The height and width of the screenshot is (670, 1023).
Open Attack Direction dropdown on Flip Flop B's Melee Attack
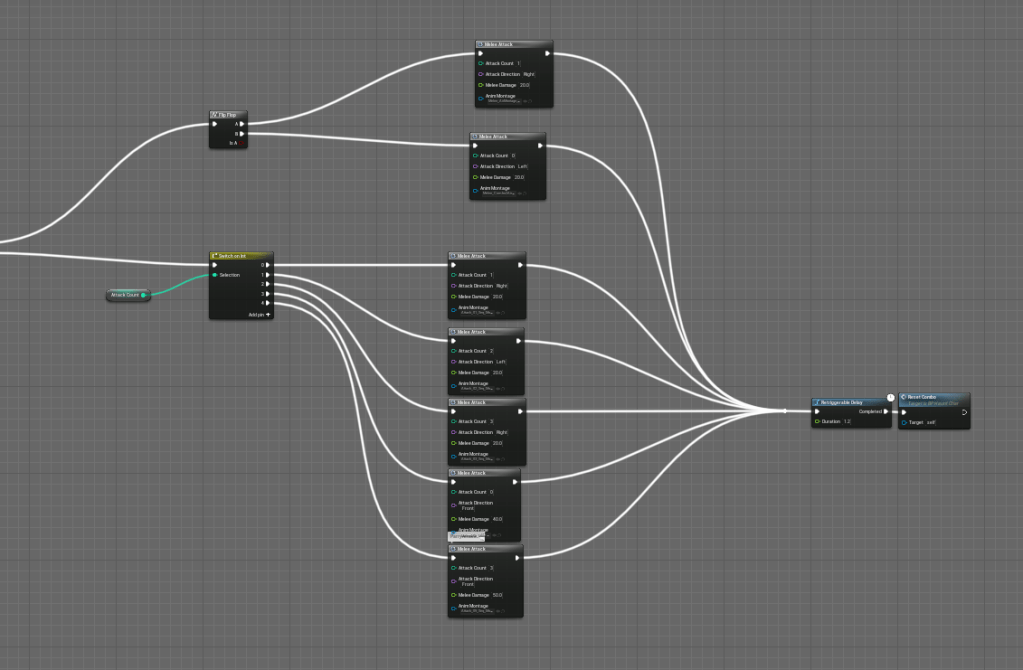tap(520, 166)
